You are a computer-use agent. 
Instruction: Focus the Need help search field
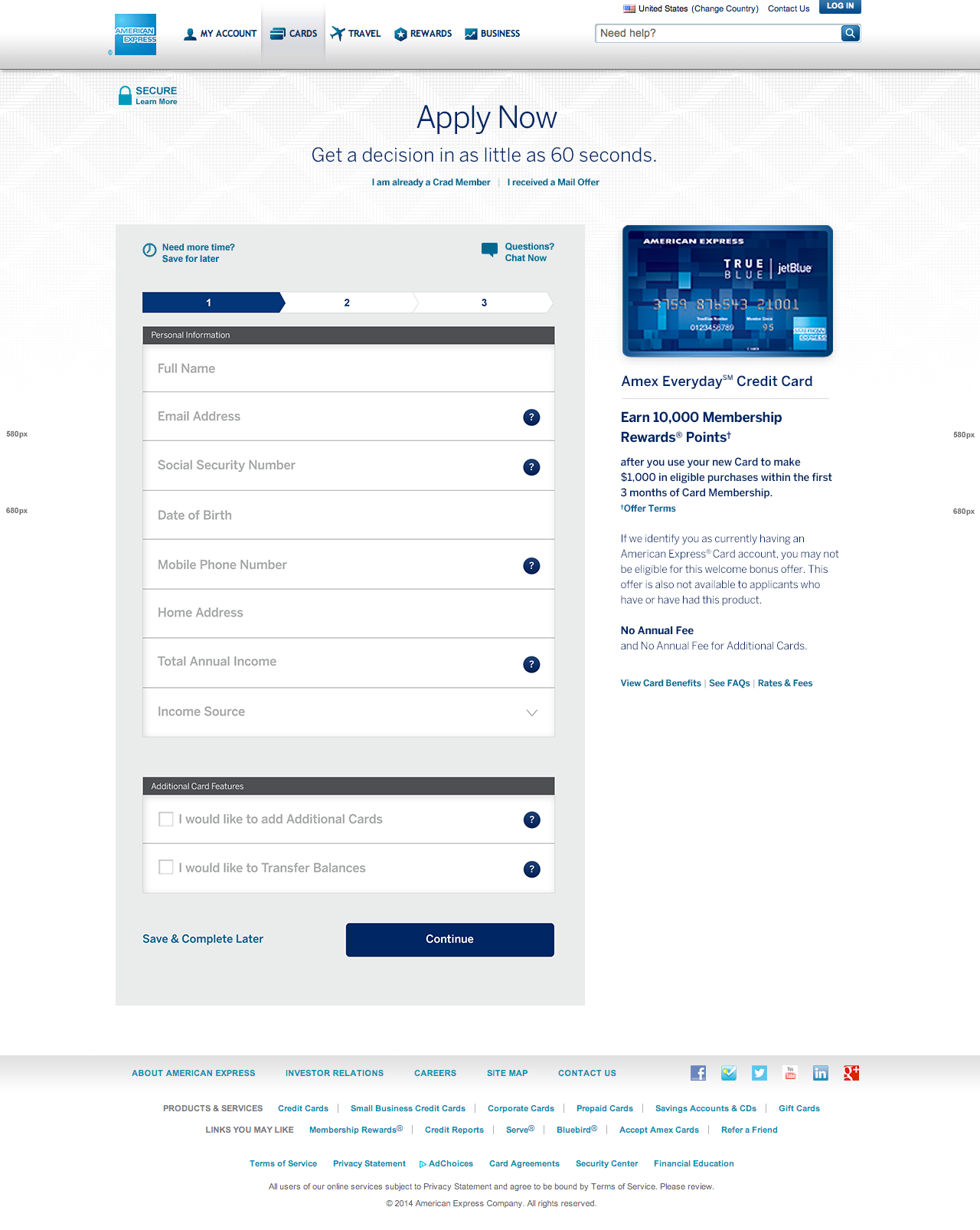pos(718,33)
